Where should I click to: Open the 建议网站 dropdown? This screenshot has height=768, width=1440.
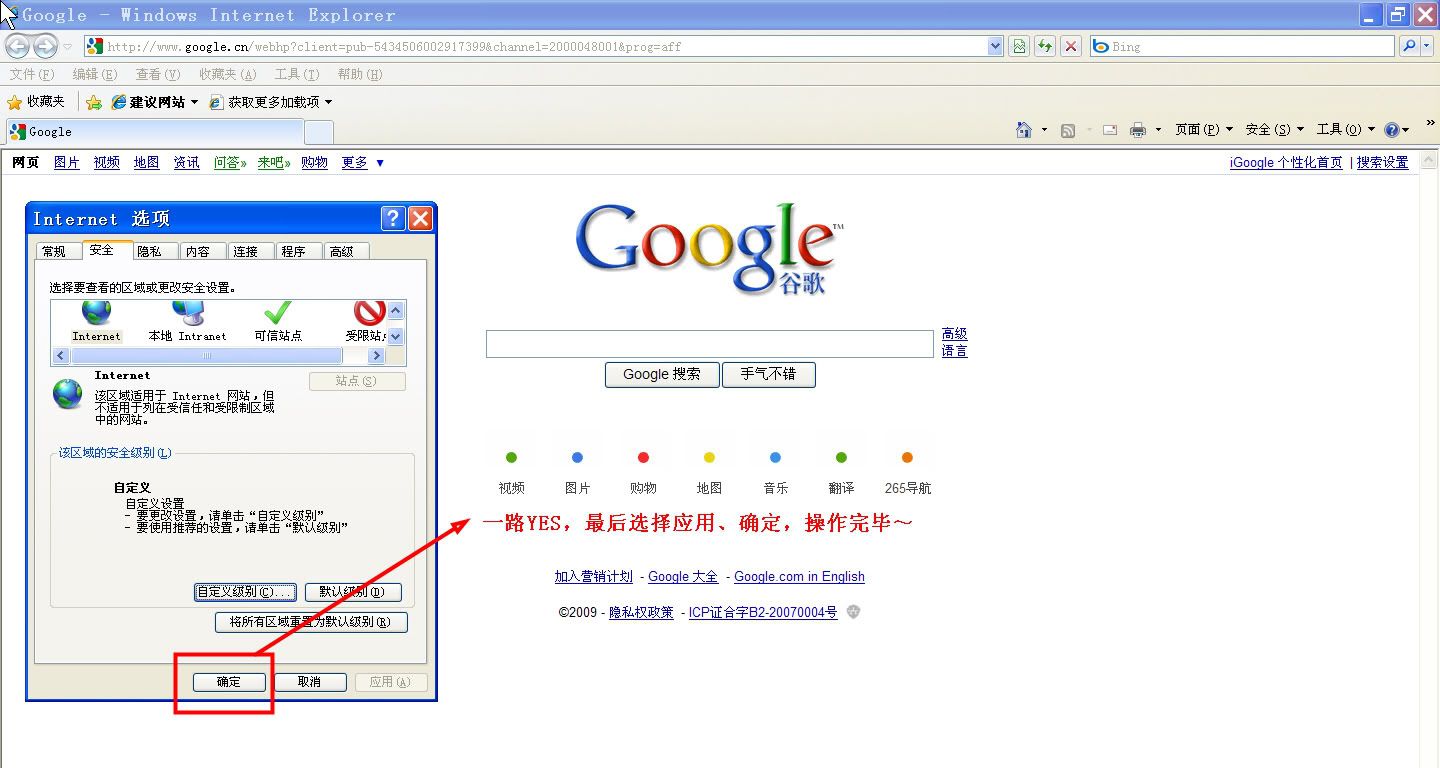pos(155,102)
